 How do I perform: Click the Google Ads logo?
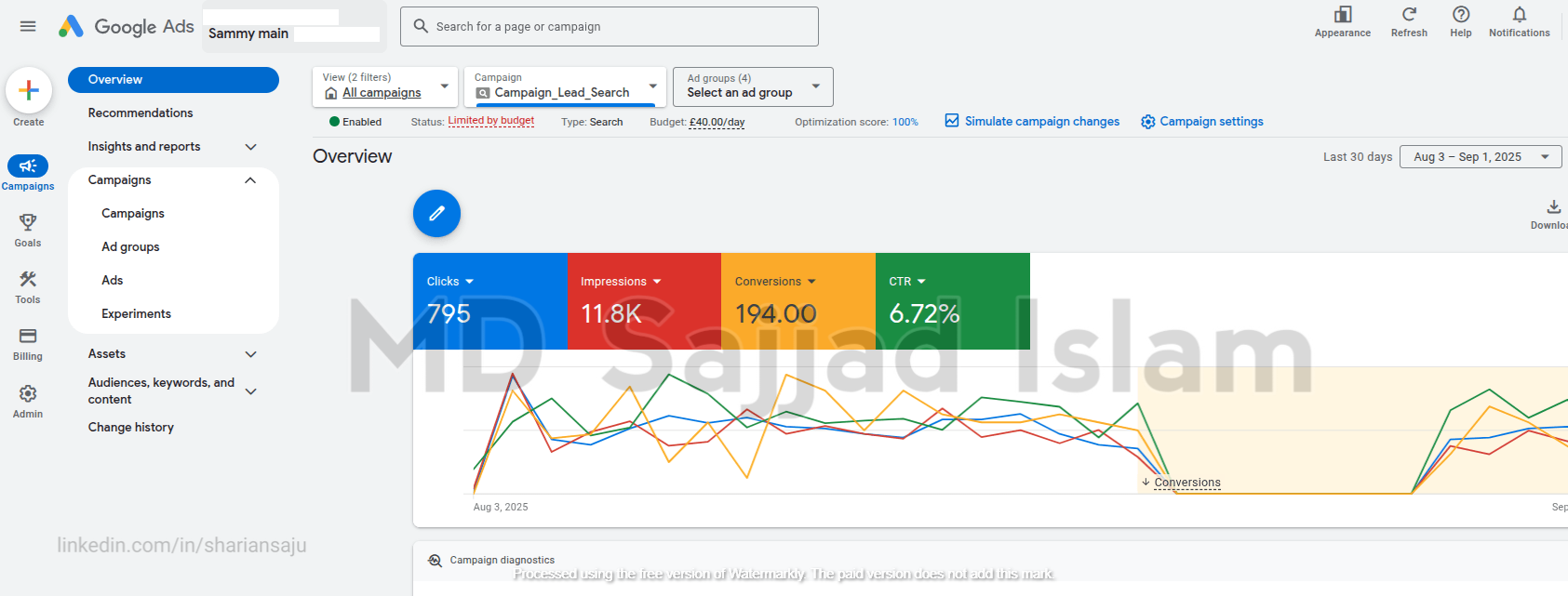click(126, 26)
